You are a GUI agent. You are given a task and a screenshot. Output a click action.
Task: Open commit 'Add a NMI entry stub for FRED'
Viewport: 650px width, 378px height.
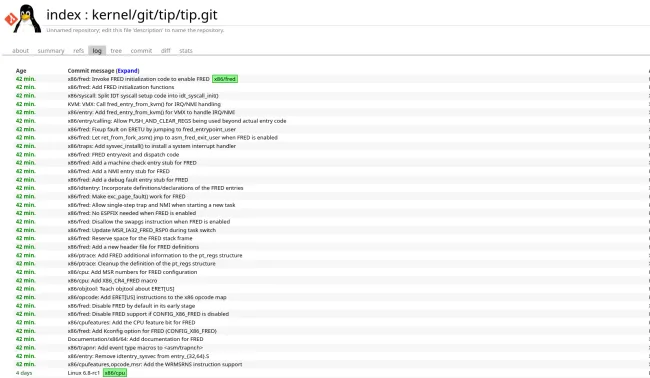119,171
